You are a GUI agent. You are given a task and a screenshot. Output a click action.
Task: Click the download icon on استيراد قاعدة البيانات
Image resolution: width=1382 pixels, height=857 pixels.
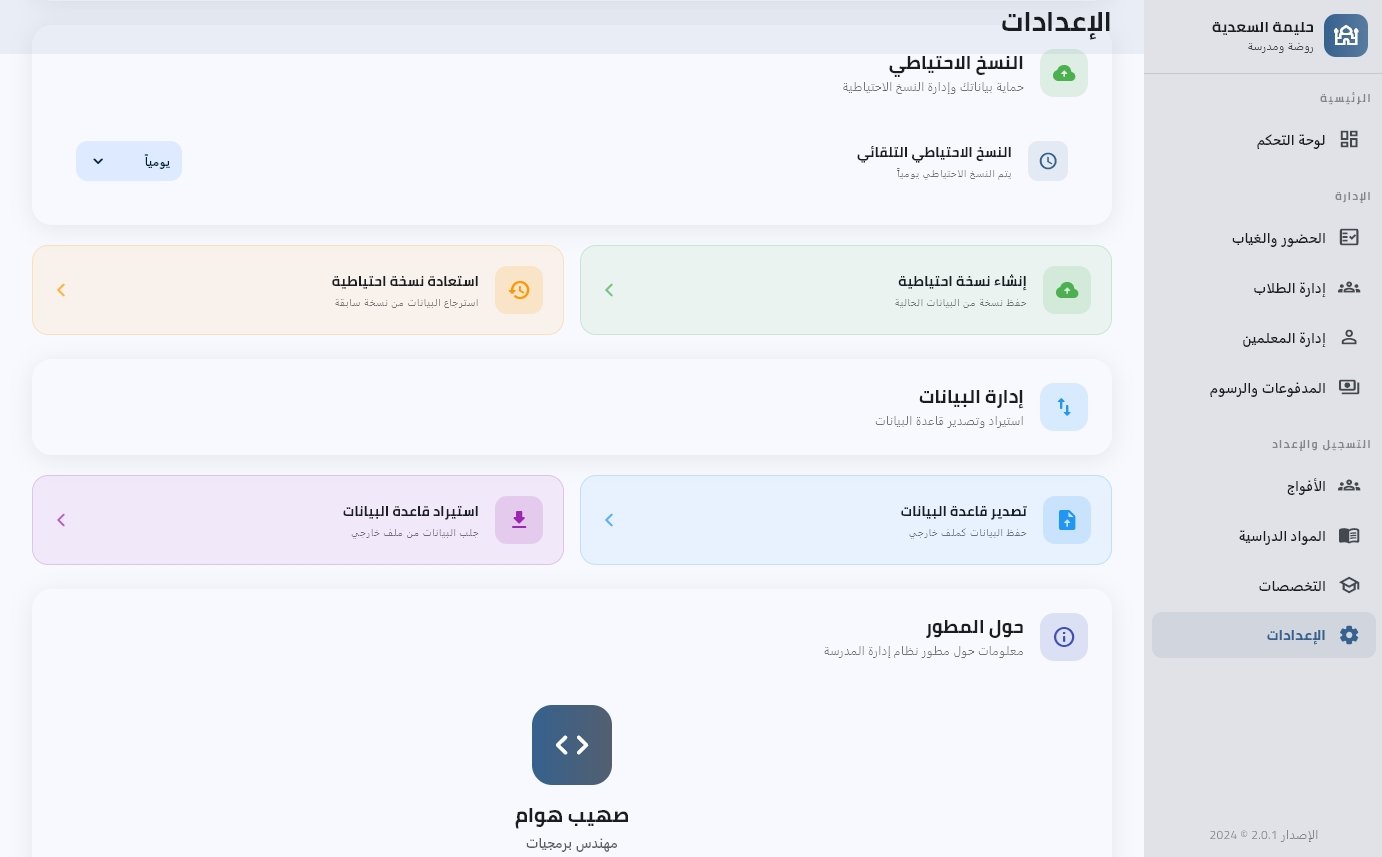point(519,520)
